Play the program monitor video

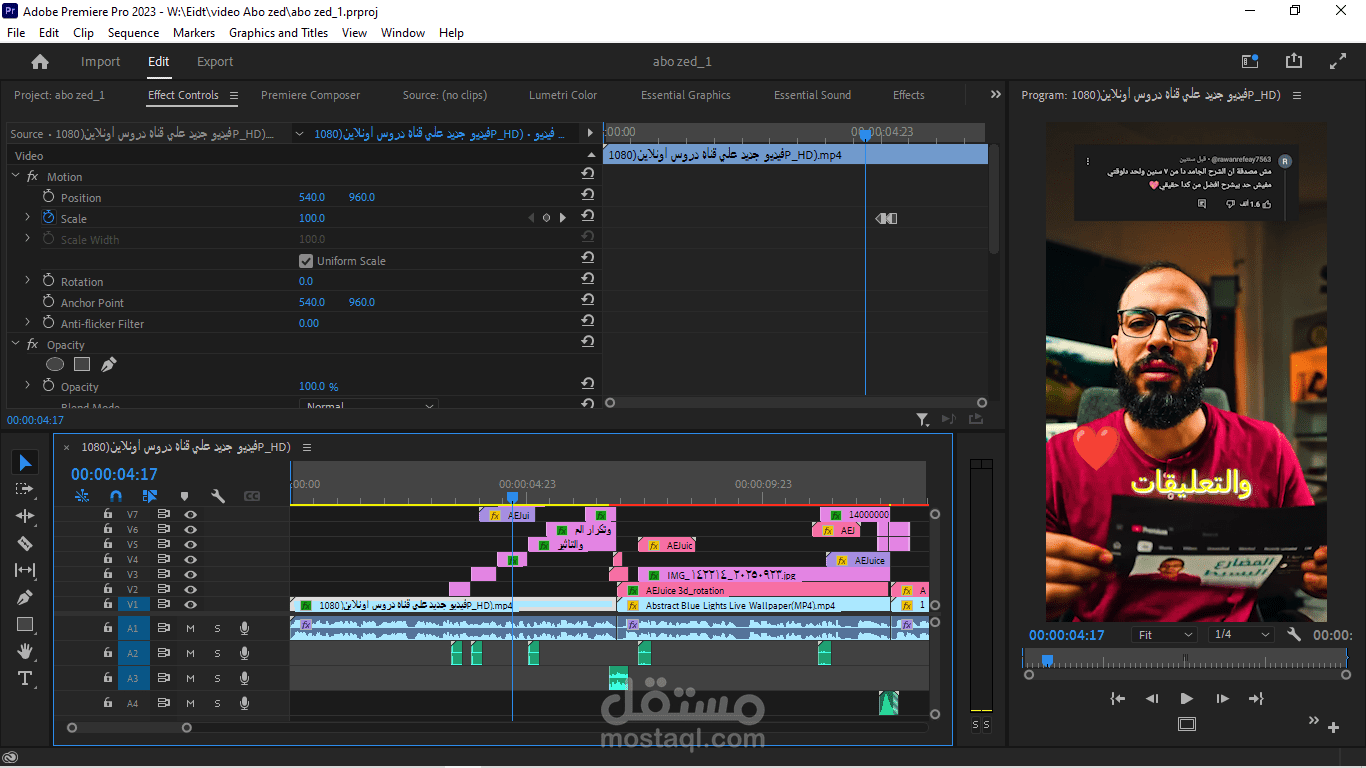click(1186, 698)
